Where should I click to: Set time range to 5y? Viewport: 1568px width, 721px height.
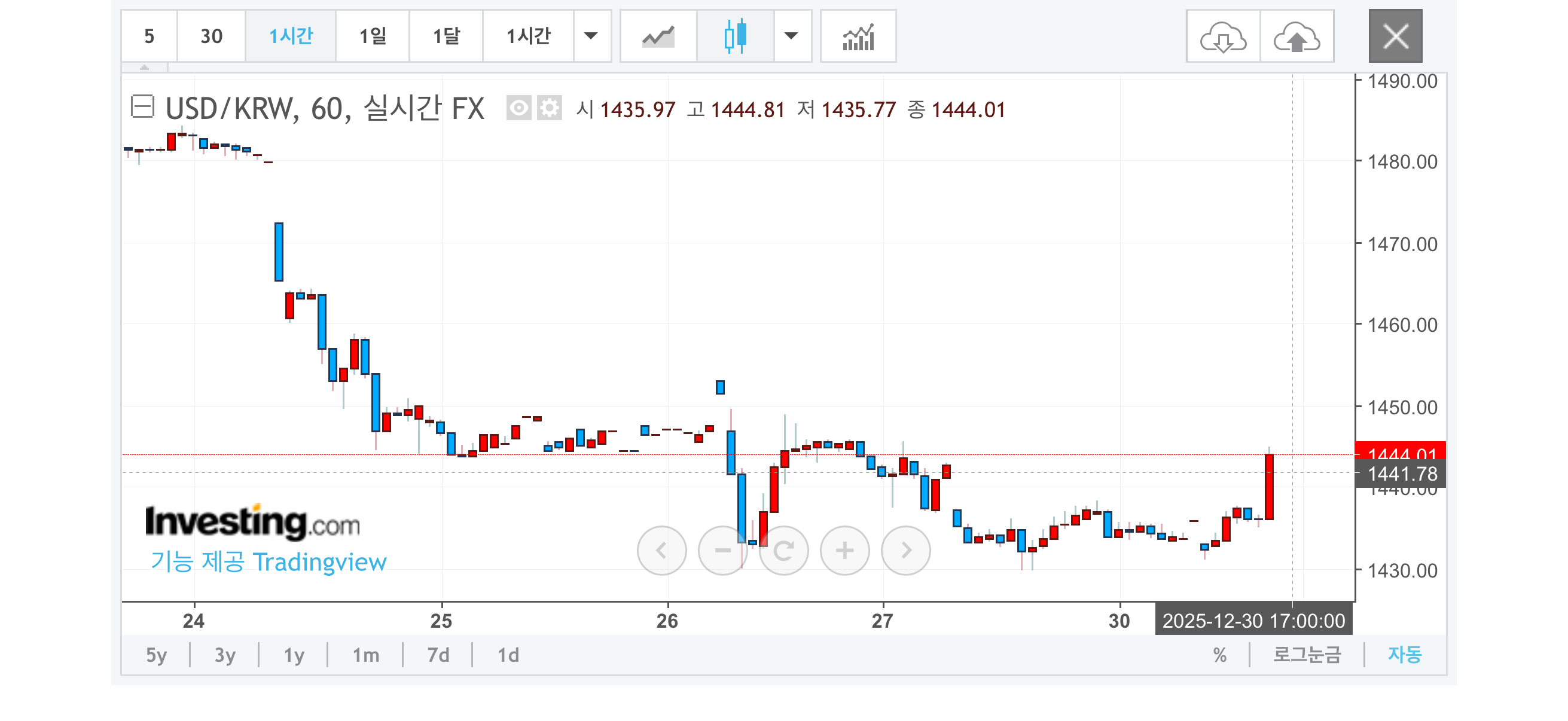[157, 655]
